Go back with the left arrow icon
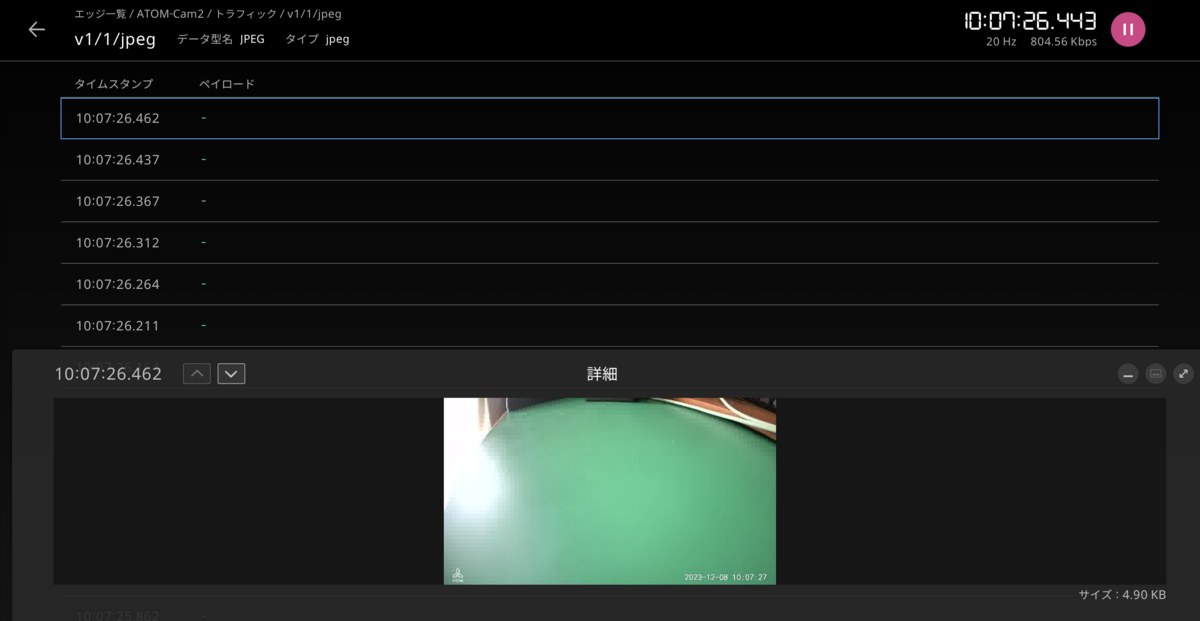This screenshot has height=621, width=1200. 37,30
